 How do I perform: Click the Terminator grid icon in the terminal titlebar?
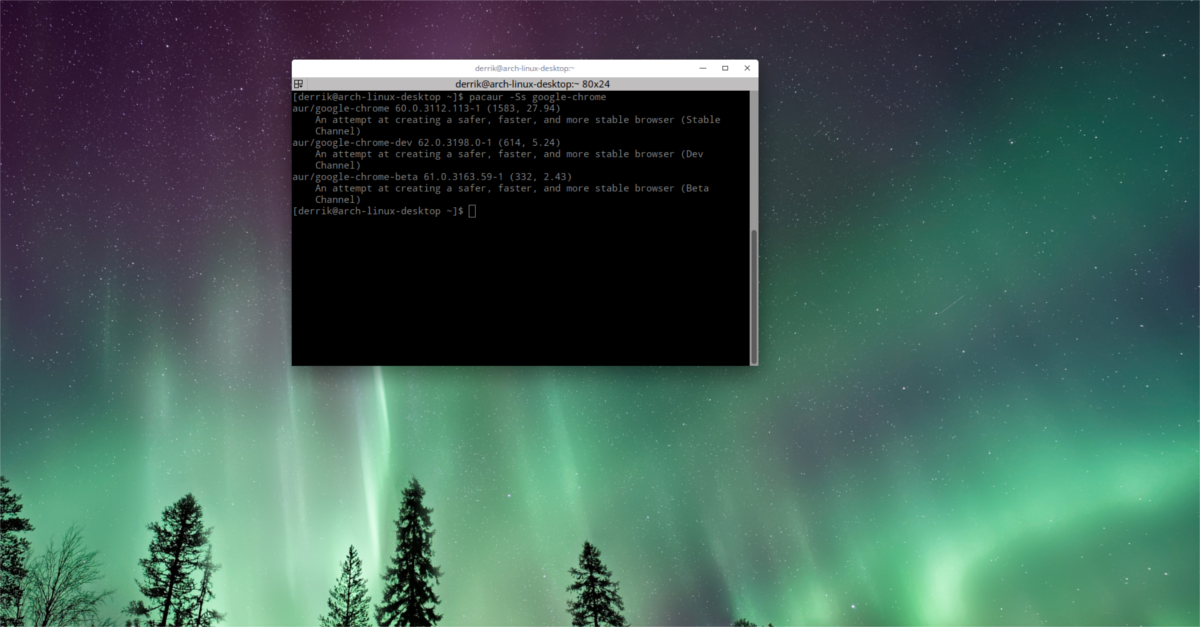[298, 84]
